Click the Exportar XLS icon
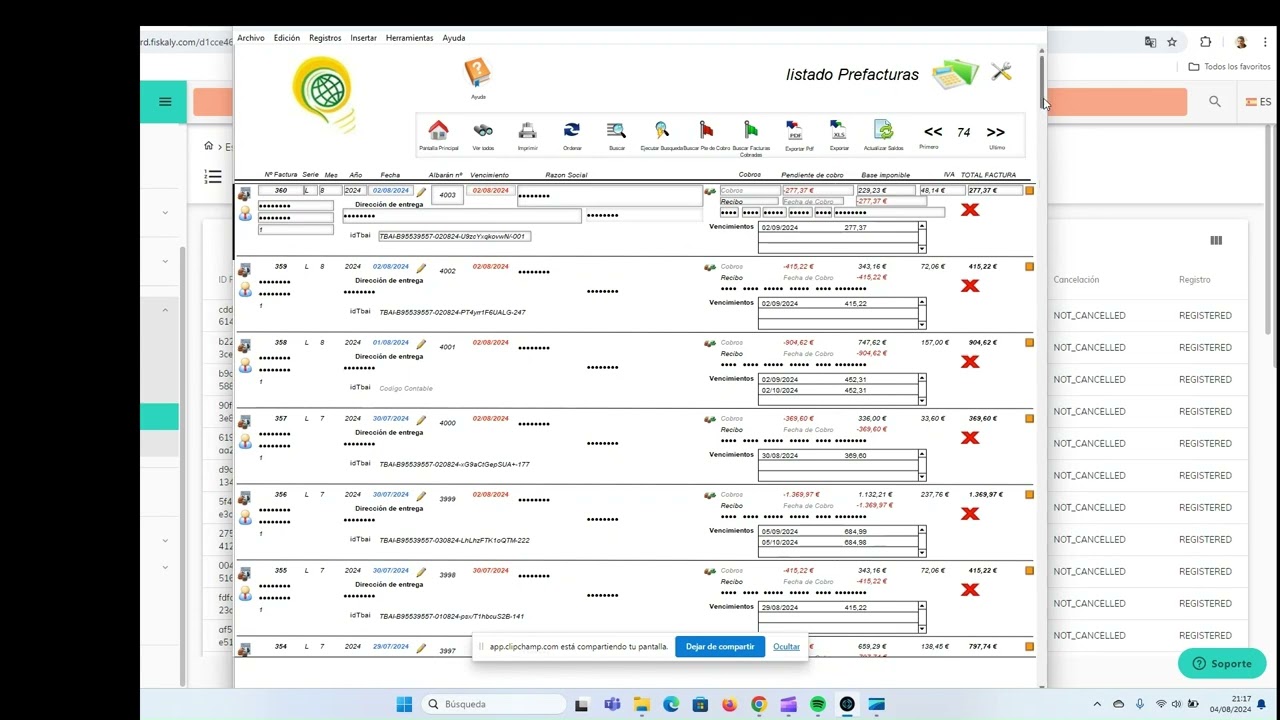Viewport: 1280px width, 720px height. [x=839, y=131]
